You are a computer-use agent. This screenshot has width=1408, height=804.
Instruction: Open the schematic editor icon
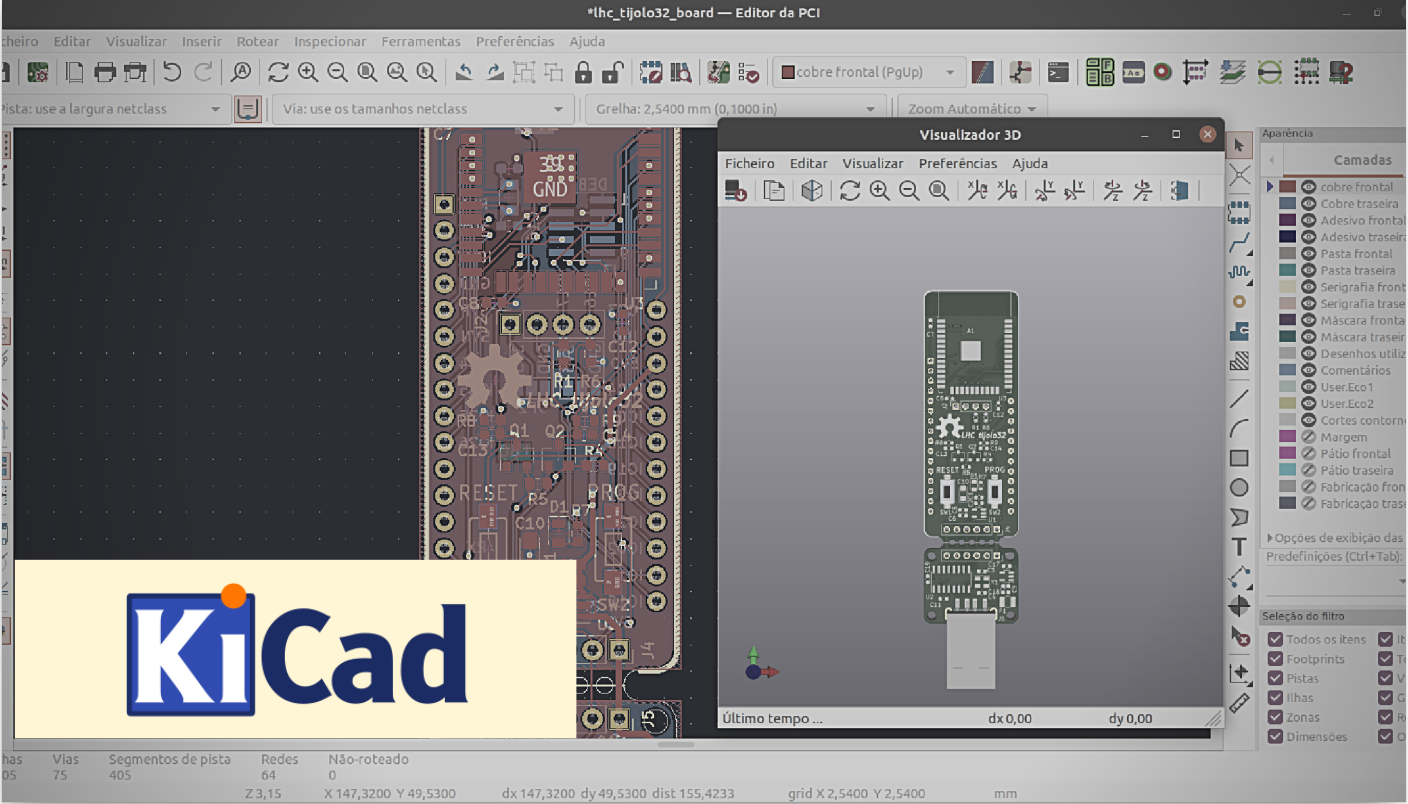1020,72
